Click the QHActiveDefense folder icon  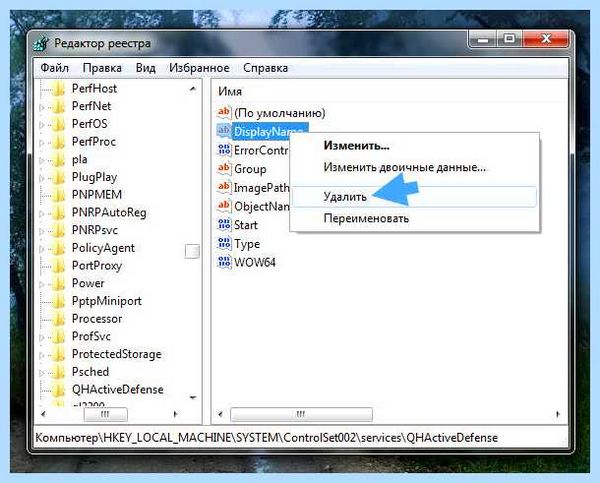[59, 389]
